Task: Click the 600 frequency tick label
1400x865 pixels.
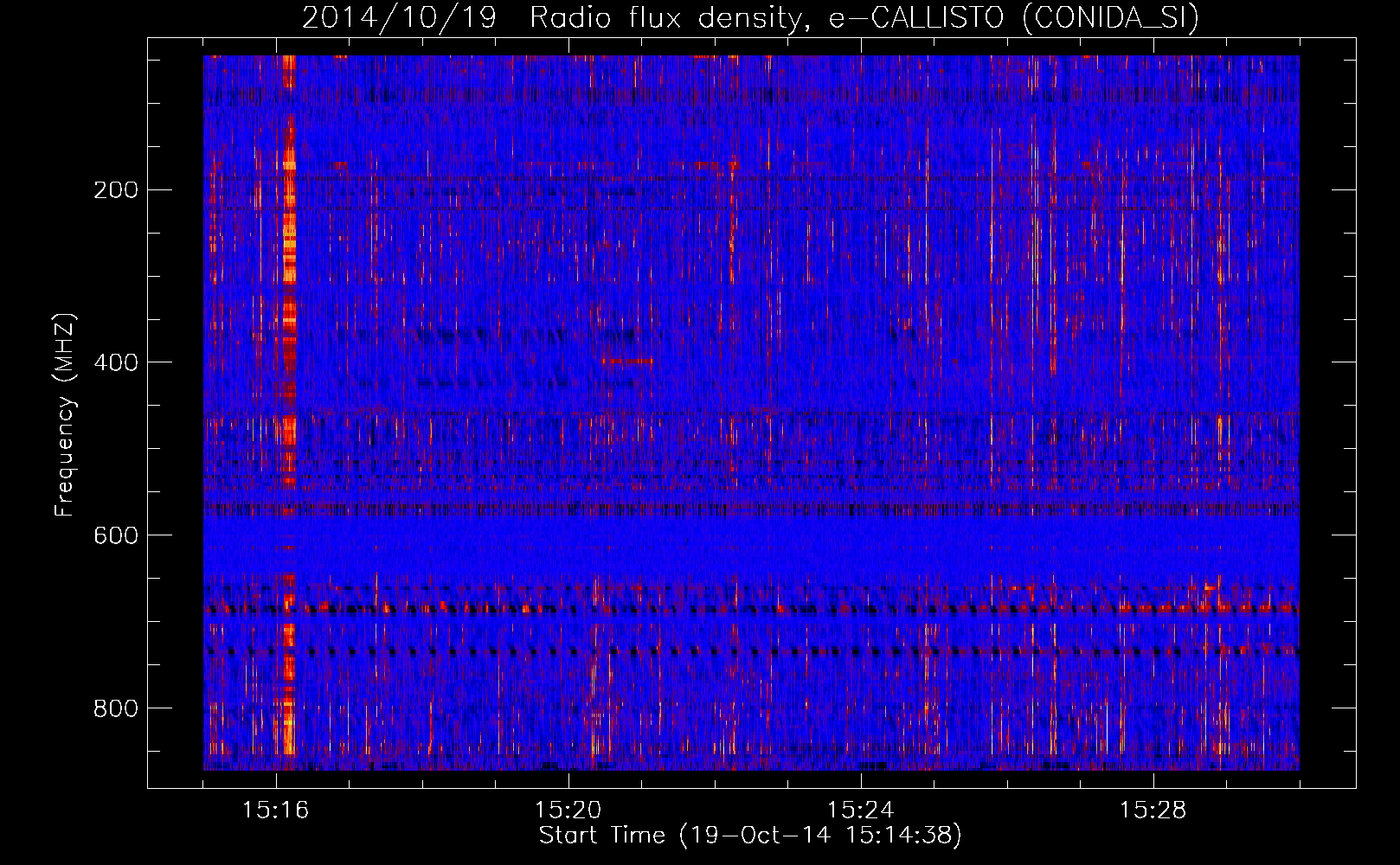Action: click(x=116, y=535)
